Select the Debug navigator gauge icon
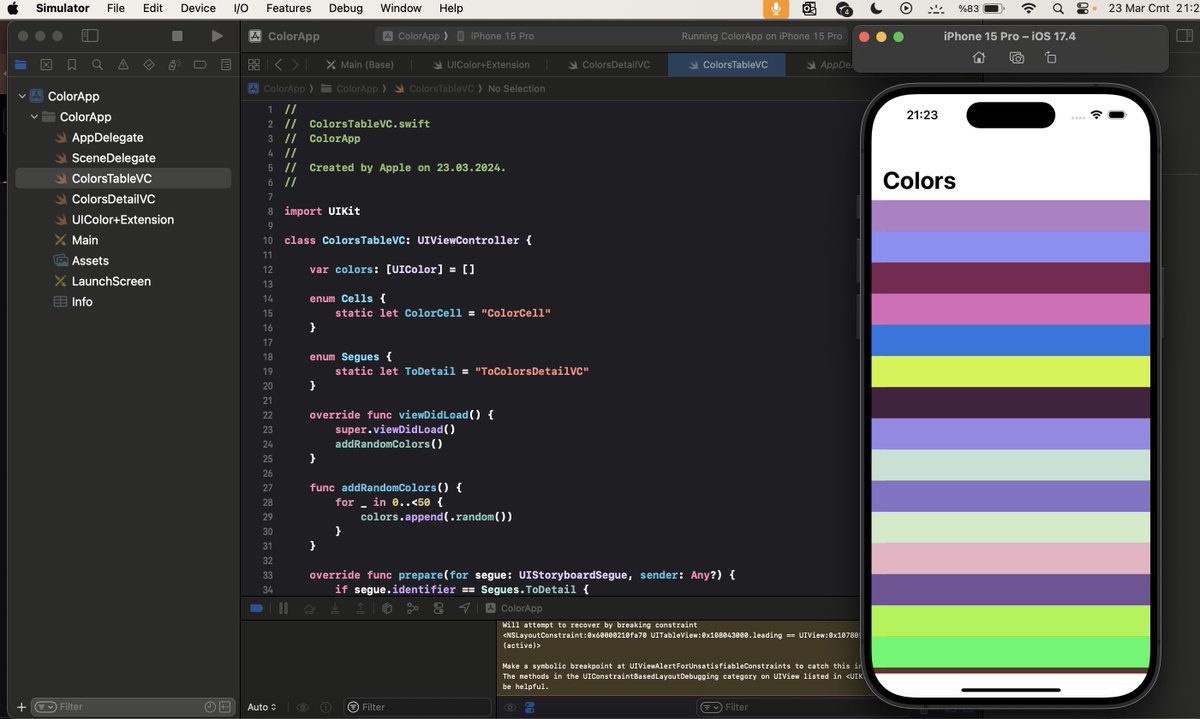This screenshot has height=719, width=1200. (x=174, y=63)
